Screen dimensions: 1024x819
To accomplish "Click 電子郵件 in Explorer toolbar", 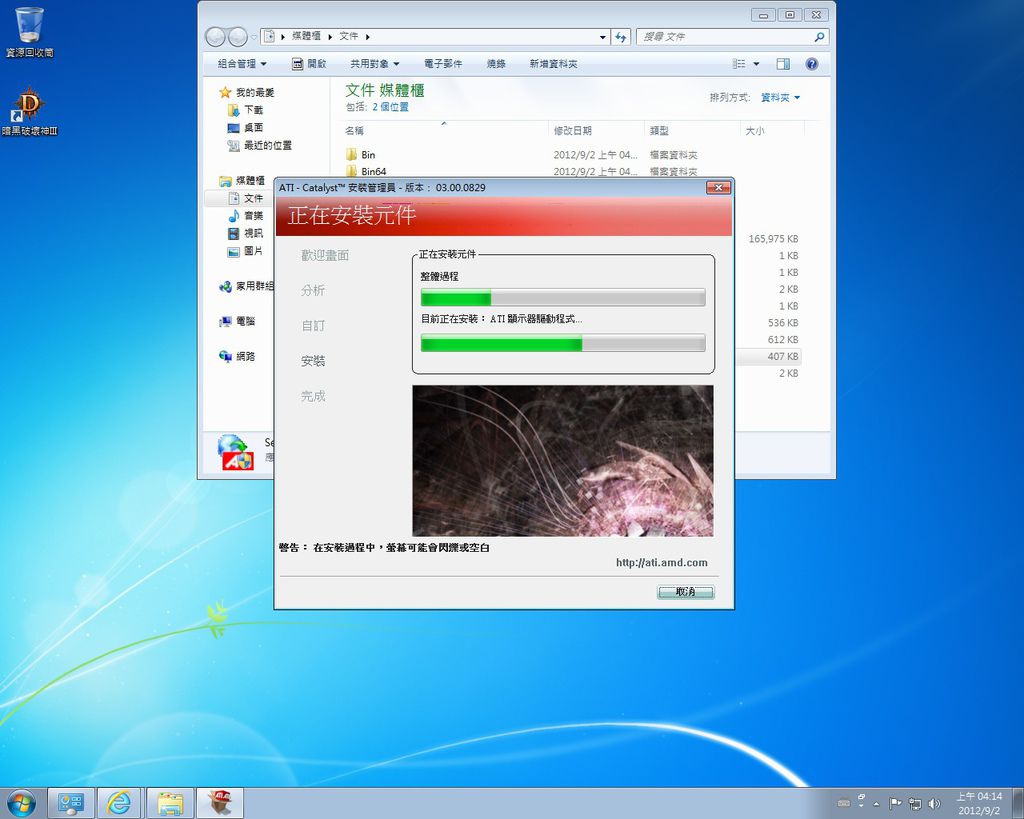I will [x=443, y=64].
